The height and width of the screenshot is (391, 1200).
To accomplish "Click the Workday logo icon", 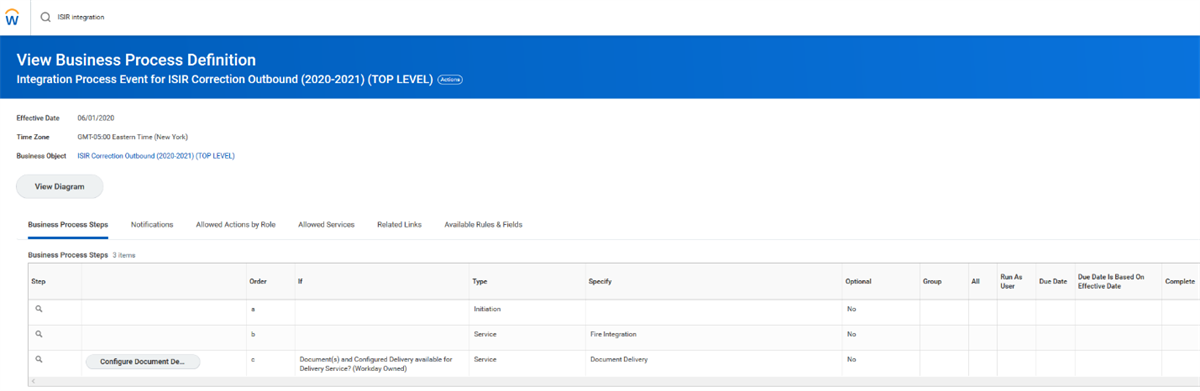I will [14, 17].
